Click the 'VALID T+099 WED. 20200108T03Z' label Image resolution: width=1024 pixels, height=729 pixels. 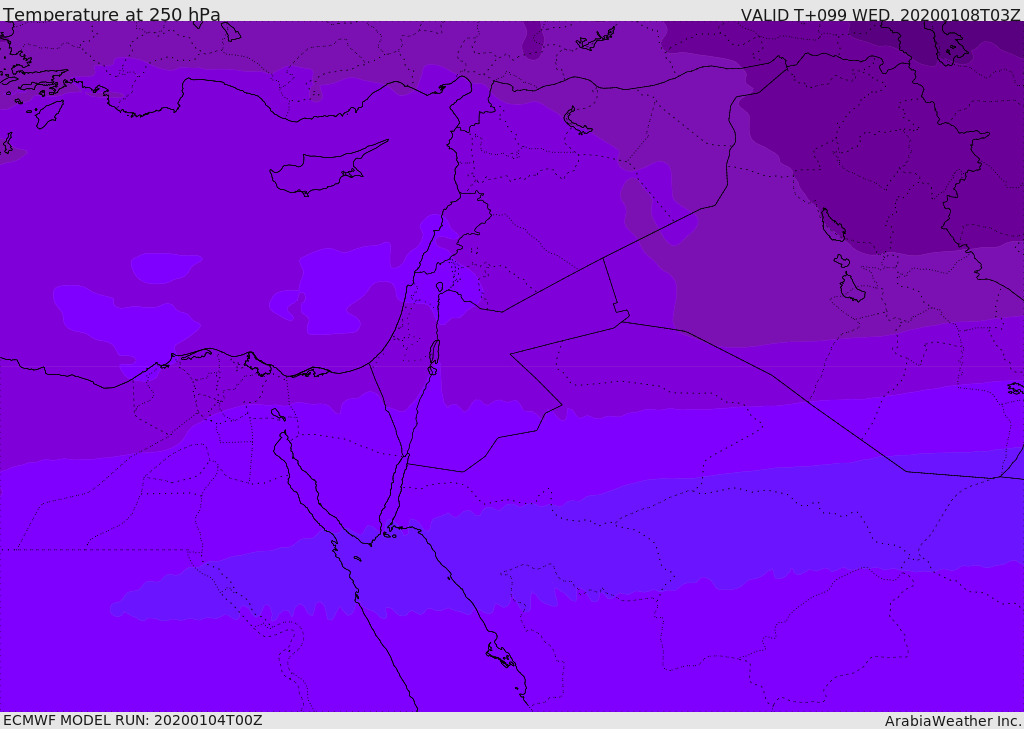880,14
